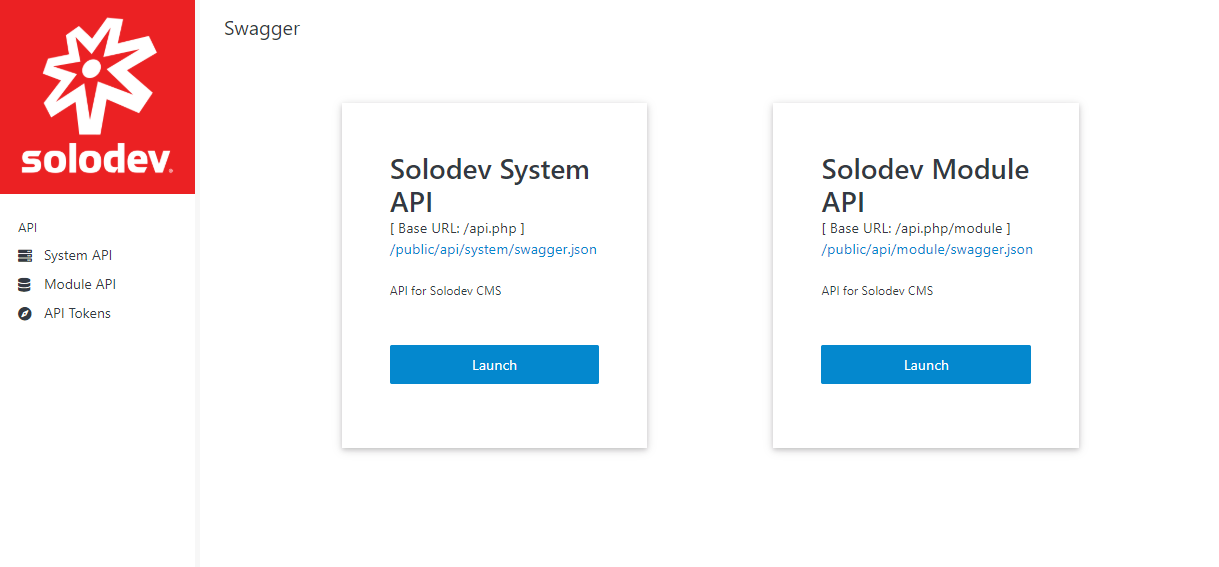Click the Base URL /api.php text
Image resolution: width=1219 pixels, height=567 pixels.
457,229
